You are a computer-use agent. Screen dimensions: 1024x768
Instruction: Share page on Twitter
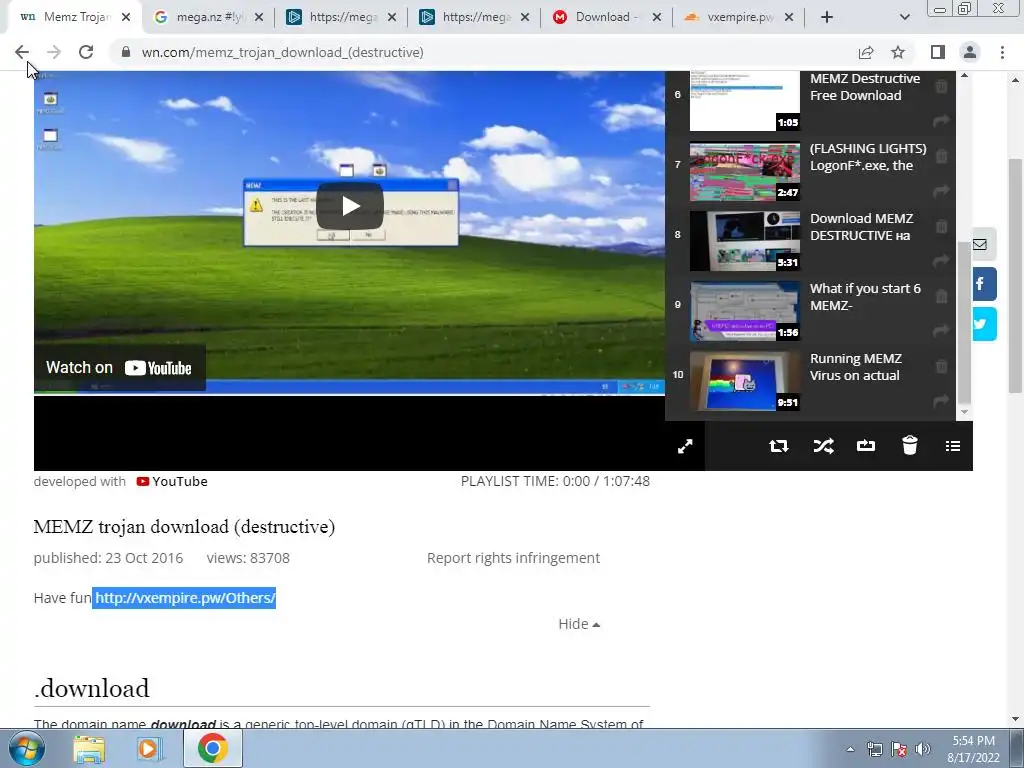[984, 324]
